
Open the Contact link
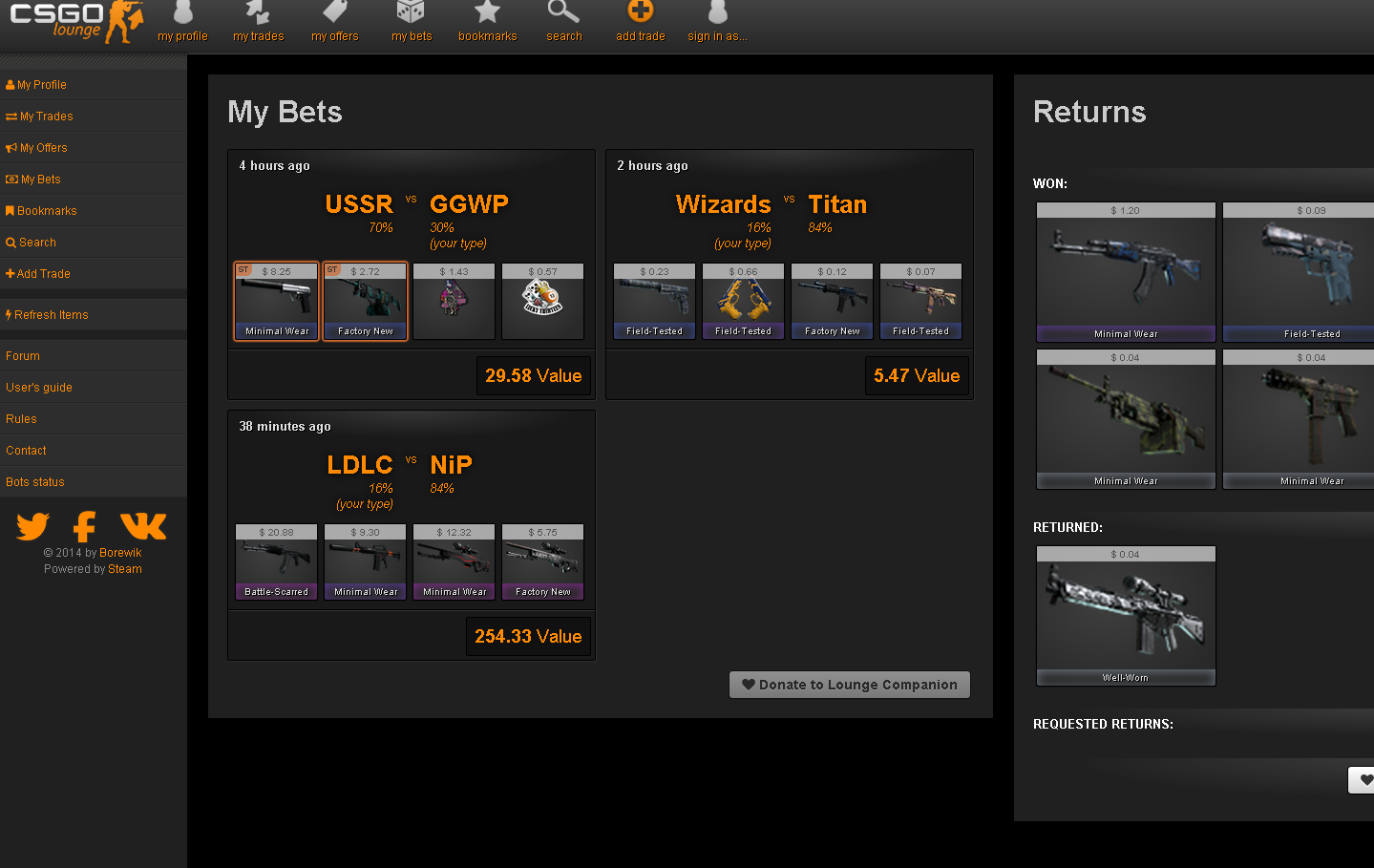click(x=94, y=451)
